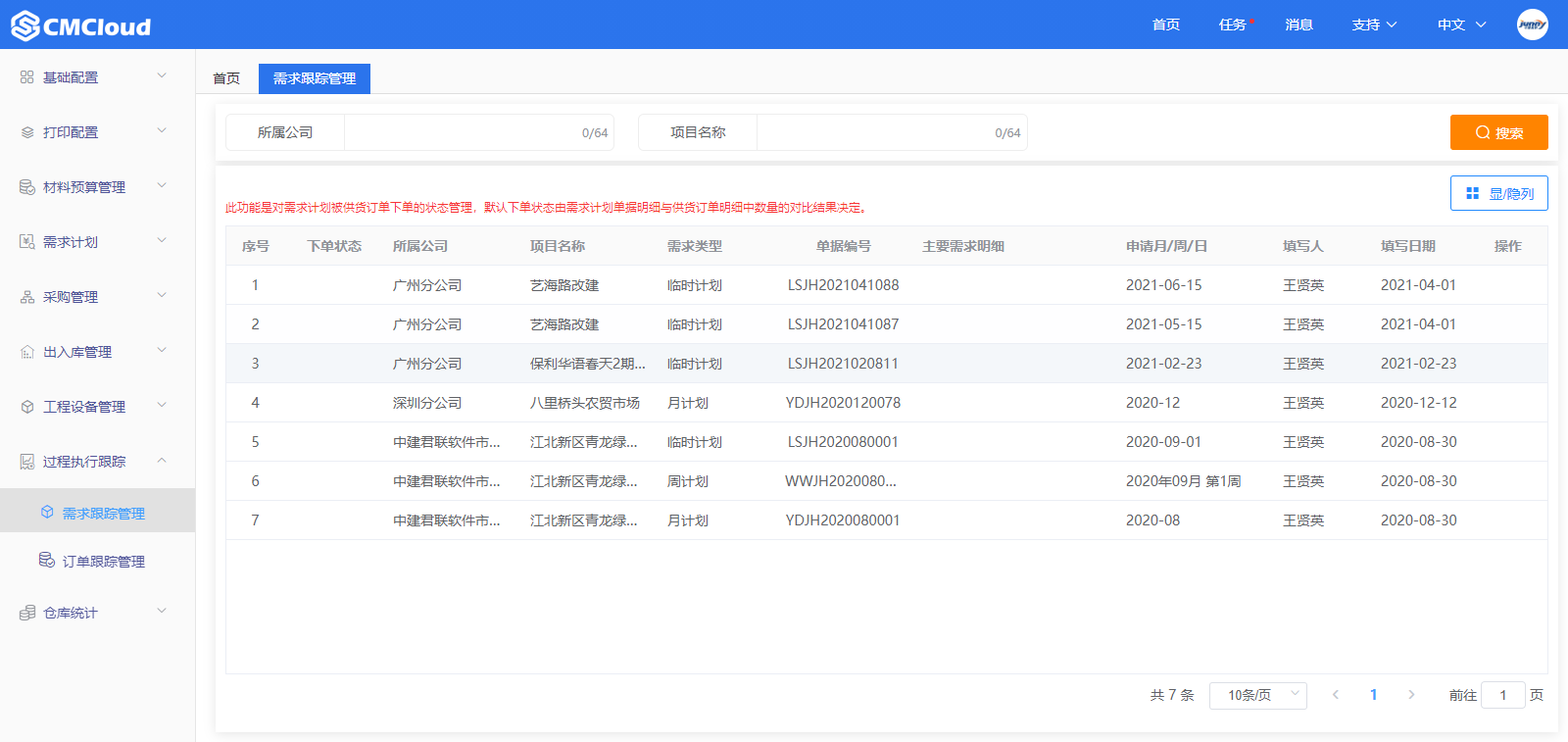Go to the next page arrow
The width and height of the screenshot is (1568, 742).
point(1411,694)
